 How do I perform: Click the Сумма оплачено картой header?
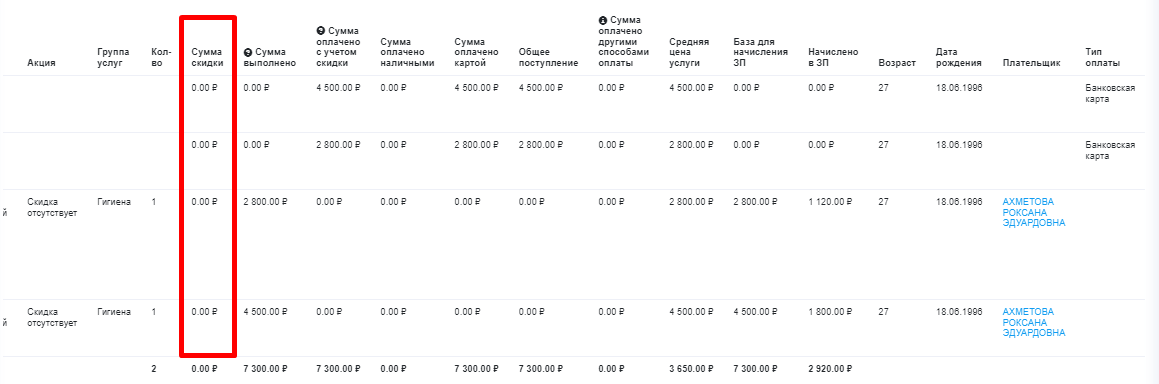[x=476, y=52]
